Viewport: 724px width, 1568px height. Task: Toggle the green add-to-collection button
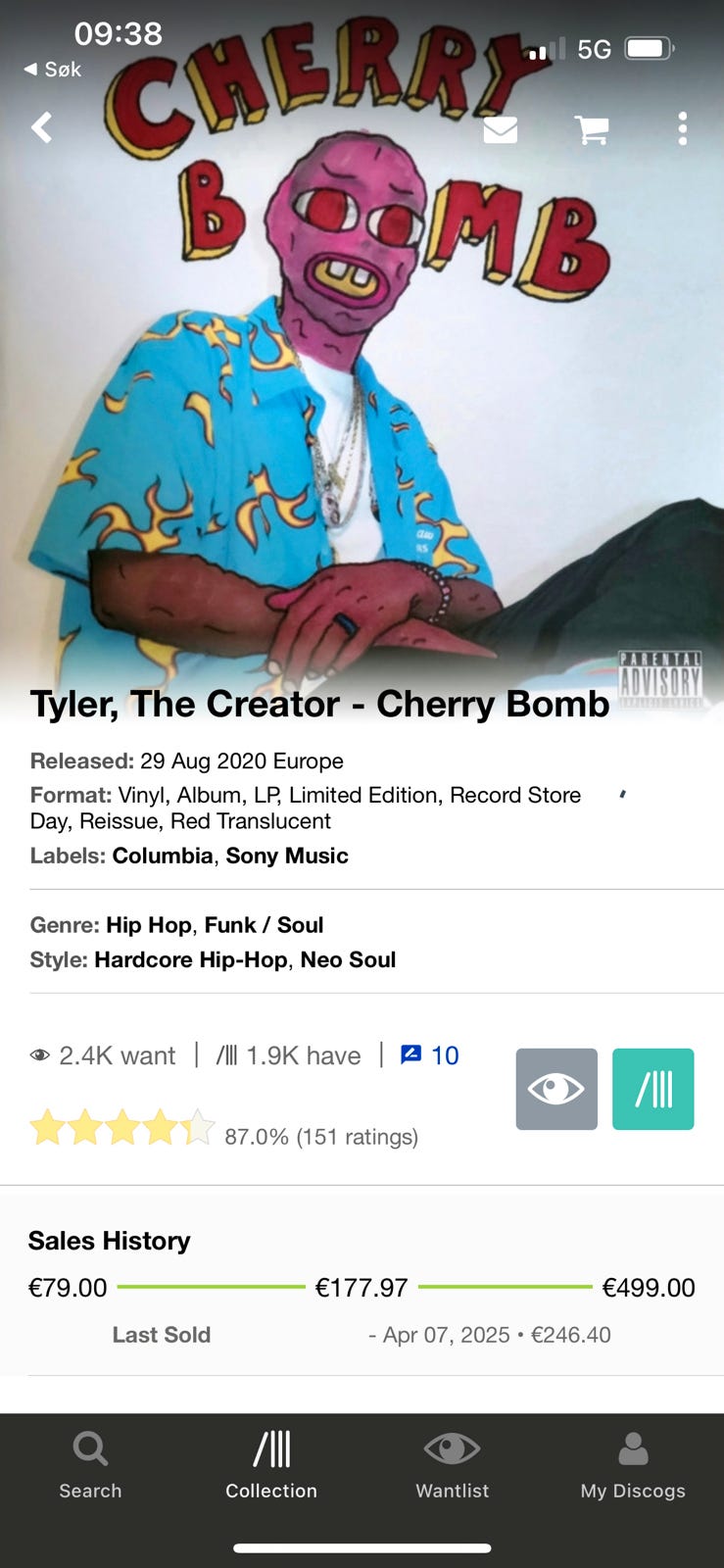tap(653, 1089)
